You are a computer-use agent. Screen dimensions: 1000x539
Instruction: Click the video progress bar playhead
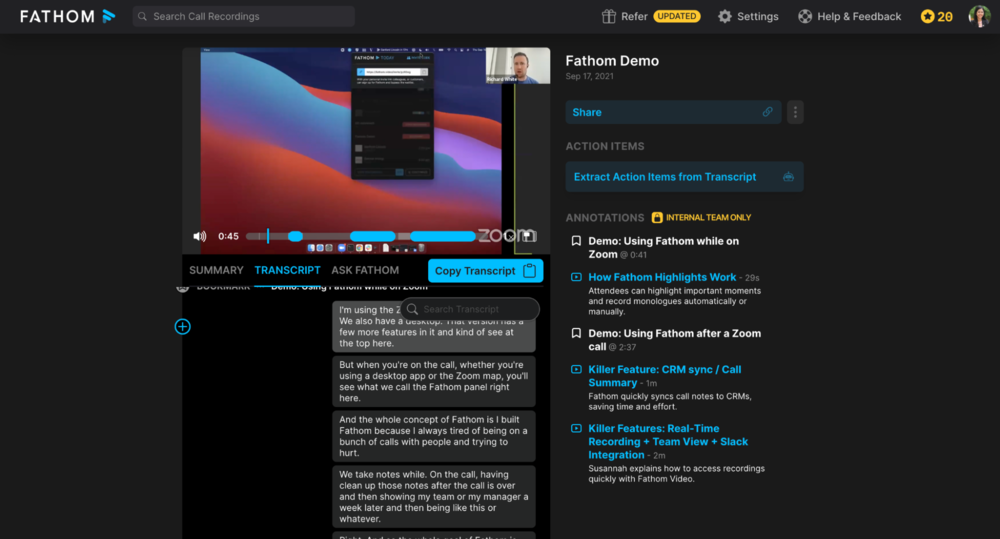(268, 236)
